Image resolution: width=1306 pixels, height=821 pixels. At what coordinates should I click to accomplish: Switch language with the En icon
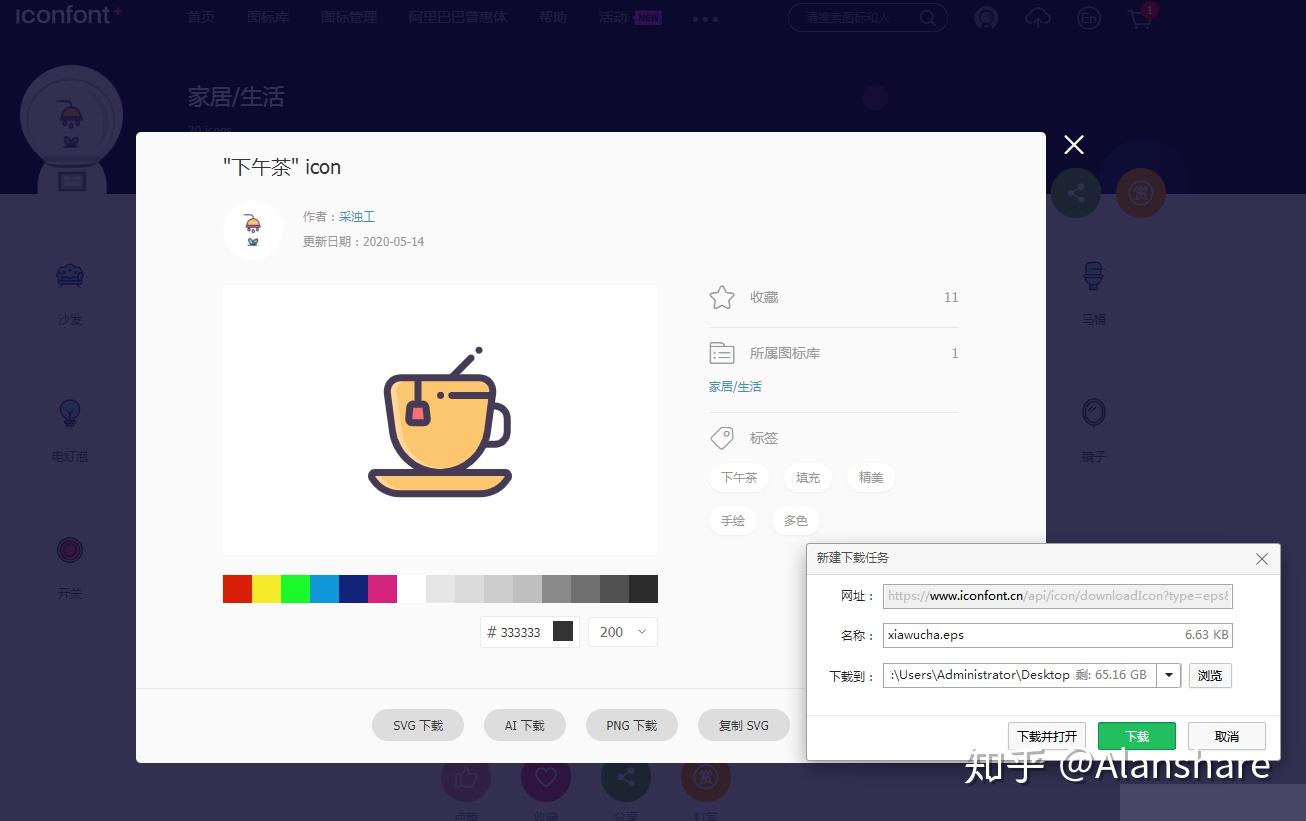click(1088, 18)
